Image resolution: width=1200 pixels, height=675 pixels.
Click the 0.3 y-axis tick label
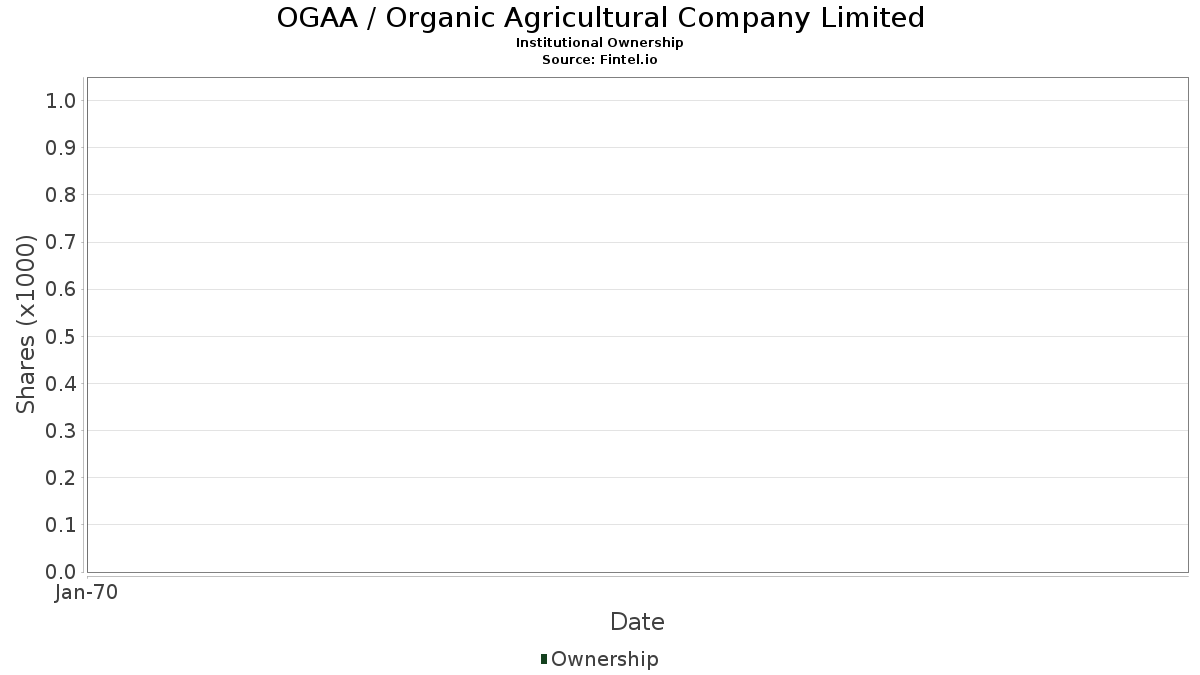(61, 431)
